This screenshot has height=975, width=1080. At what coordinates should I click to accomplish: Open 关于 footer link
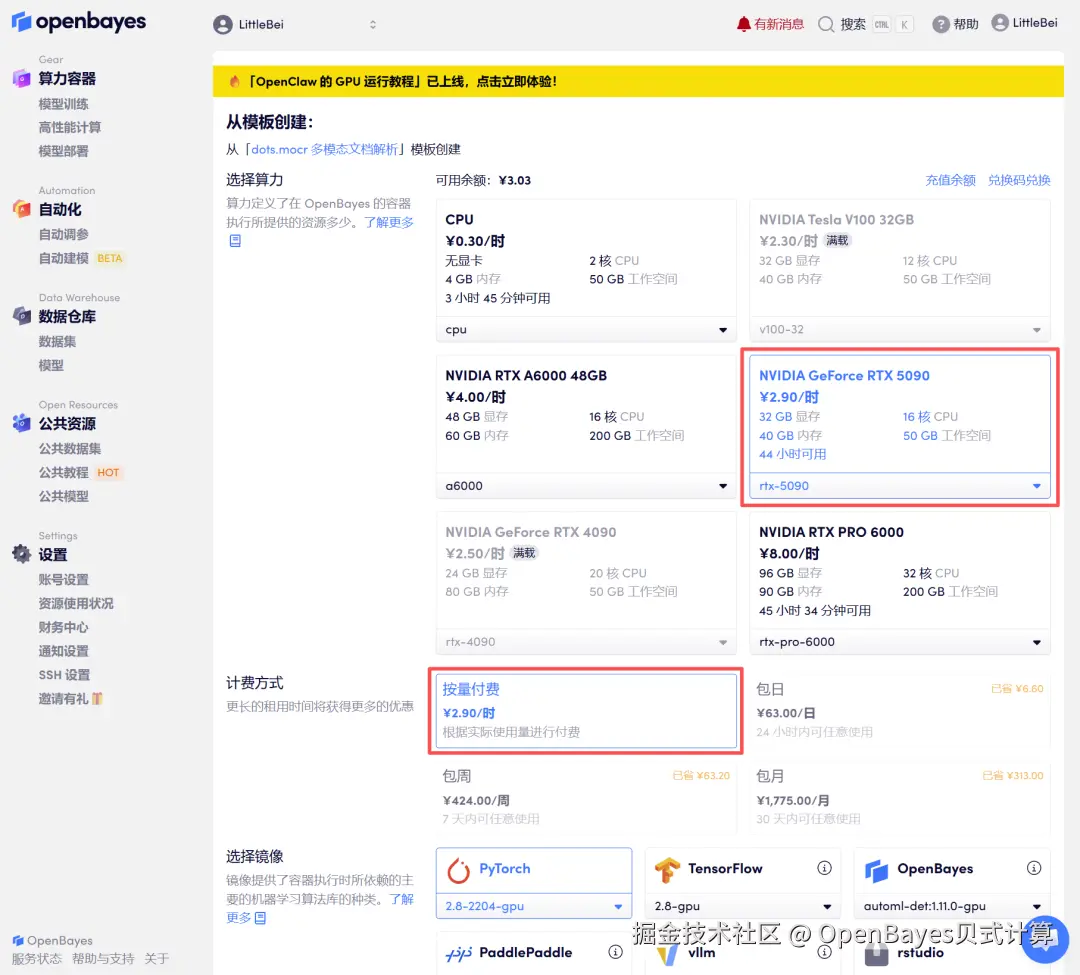pyautogui.click(x=156, y=958)
